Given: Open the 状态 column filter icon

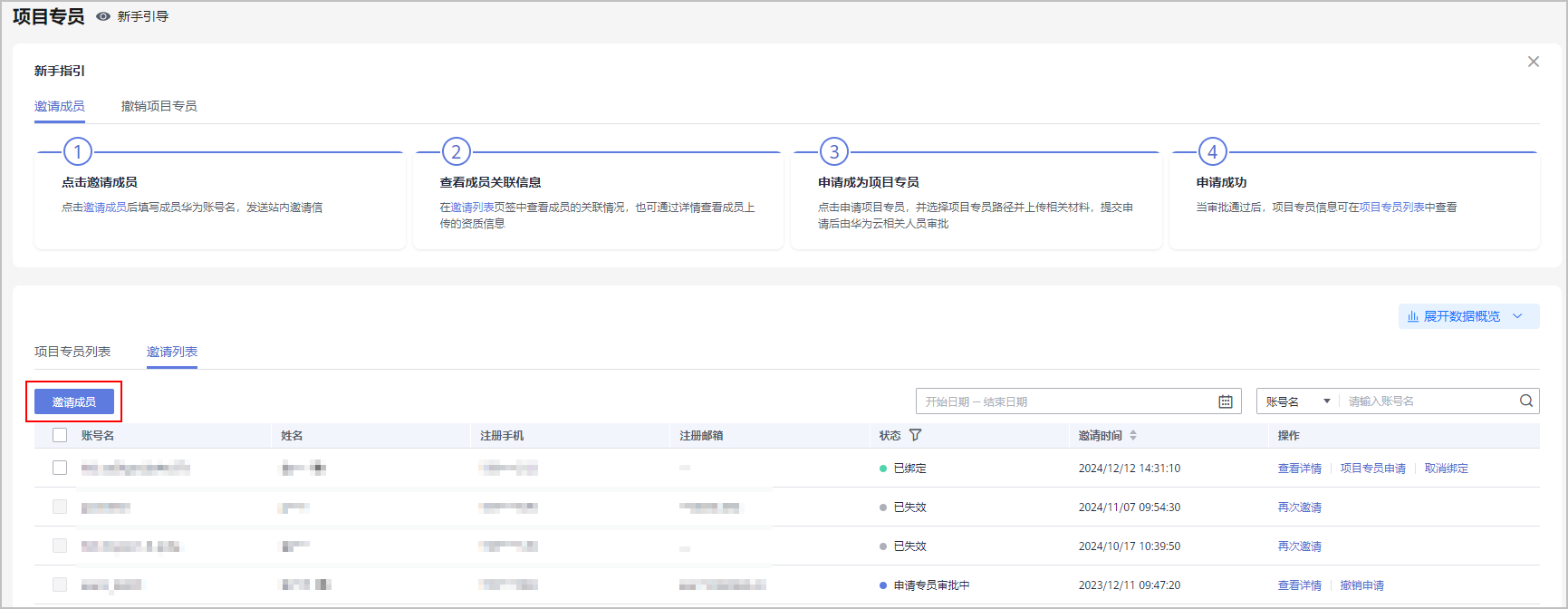Looking at the screenshot, I should point(916,435).
